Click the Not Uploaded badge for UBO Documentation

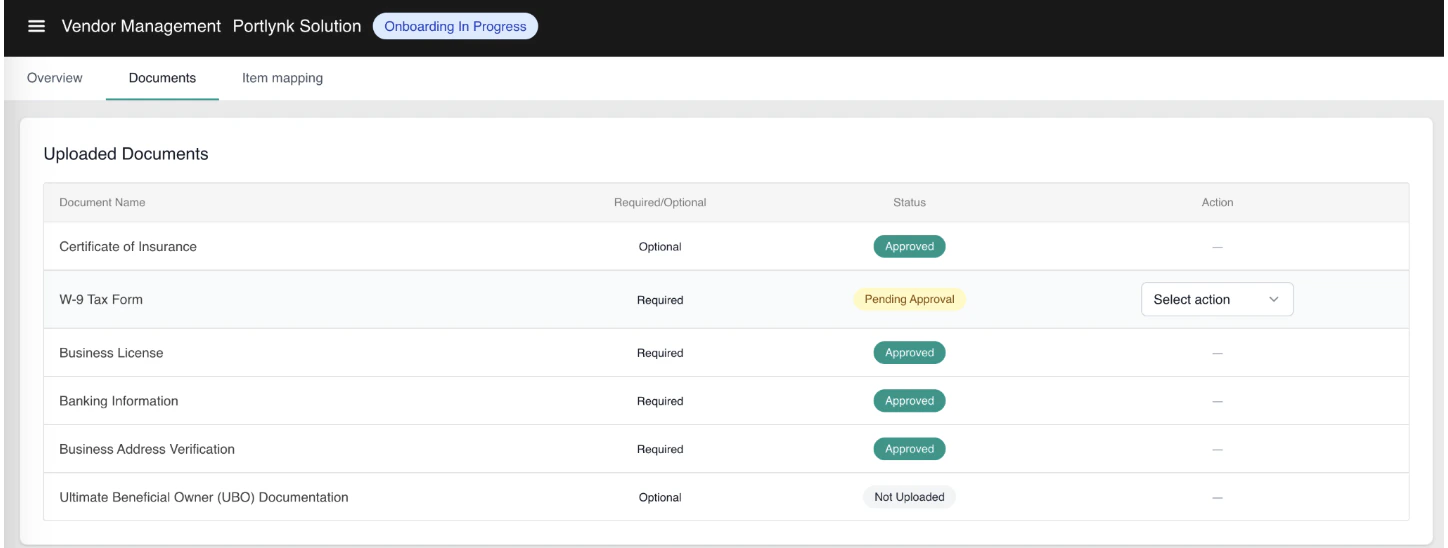909,497
